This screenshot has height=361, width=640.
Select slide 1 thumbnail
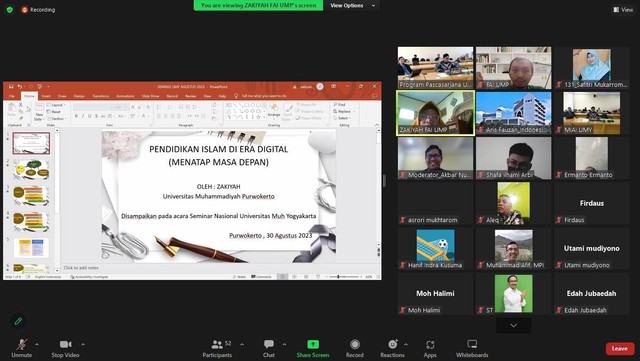click(x=31, y=143)
